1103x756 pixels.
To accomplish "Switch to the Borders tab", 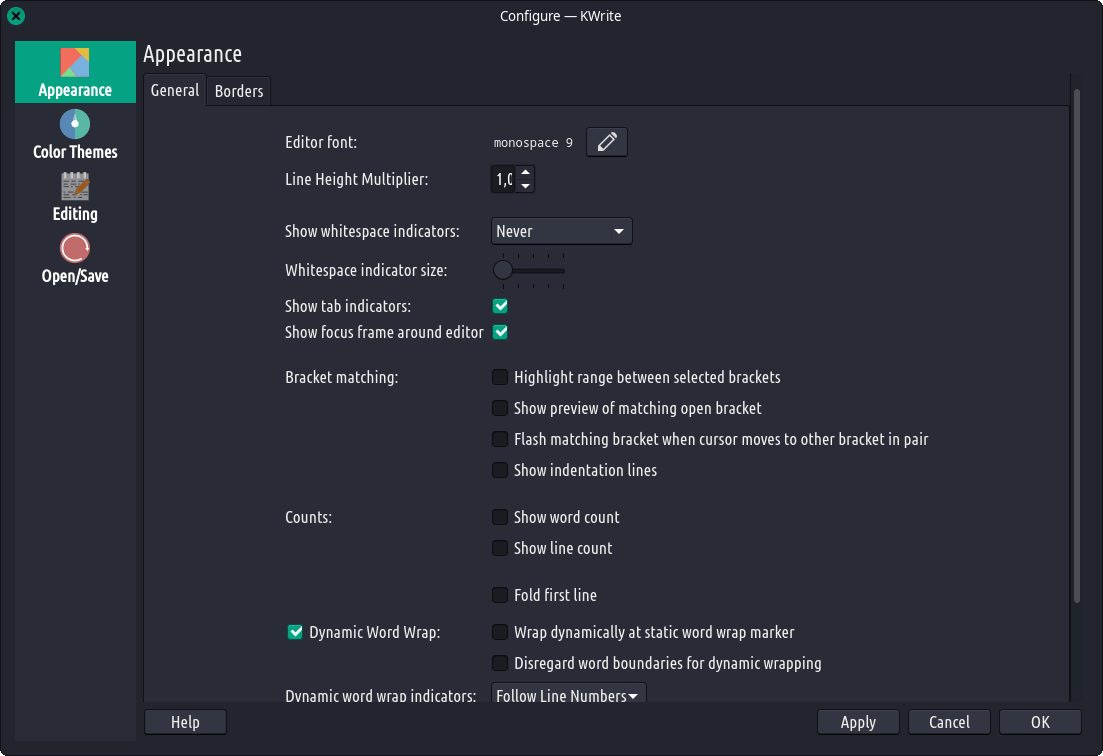I will tap(239, 91).
